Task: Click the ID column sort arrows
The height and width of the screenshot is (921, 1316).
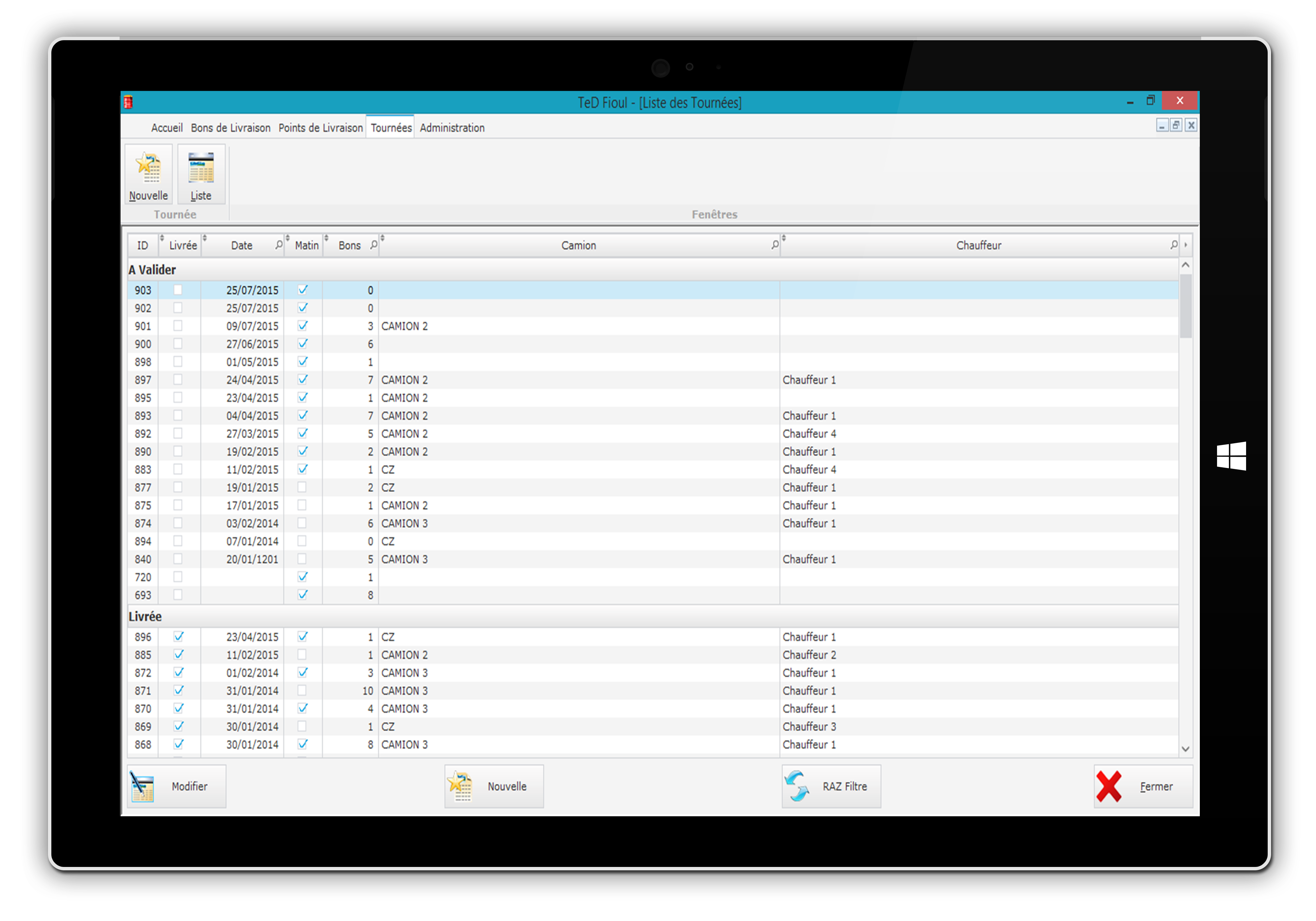Action: (162, 238)
